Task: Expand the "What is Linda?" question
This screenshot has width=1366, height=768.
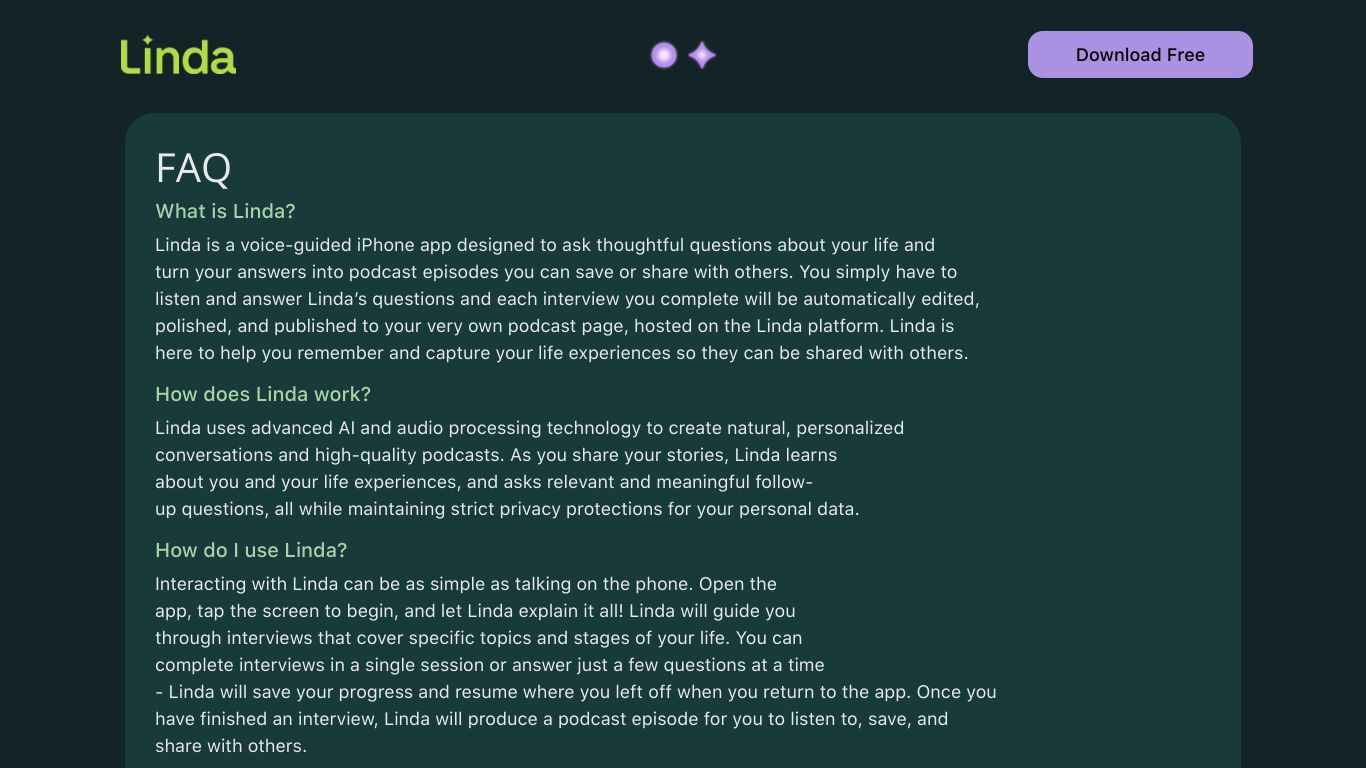Action: [225, 211]
